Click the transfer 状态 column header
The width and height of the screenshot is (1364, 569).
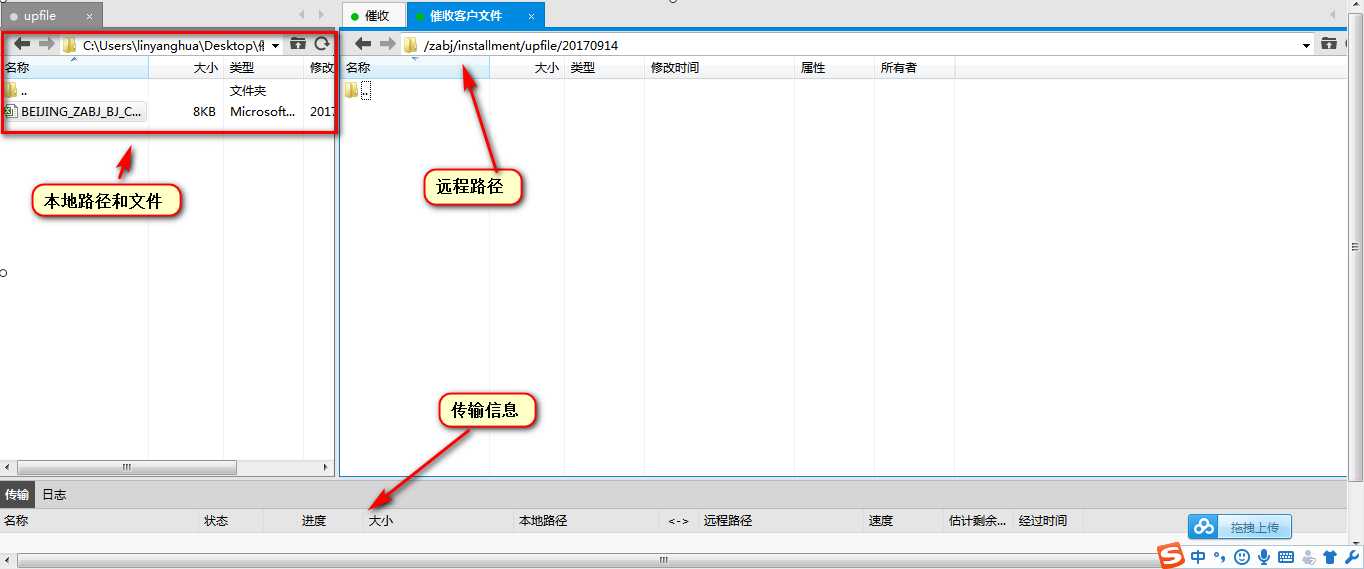click(230, 521)
